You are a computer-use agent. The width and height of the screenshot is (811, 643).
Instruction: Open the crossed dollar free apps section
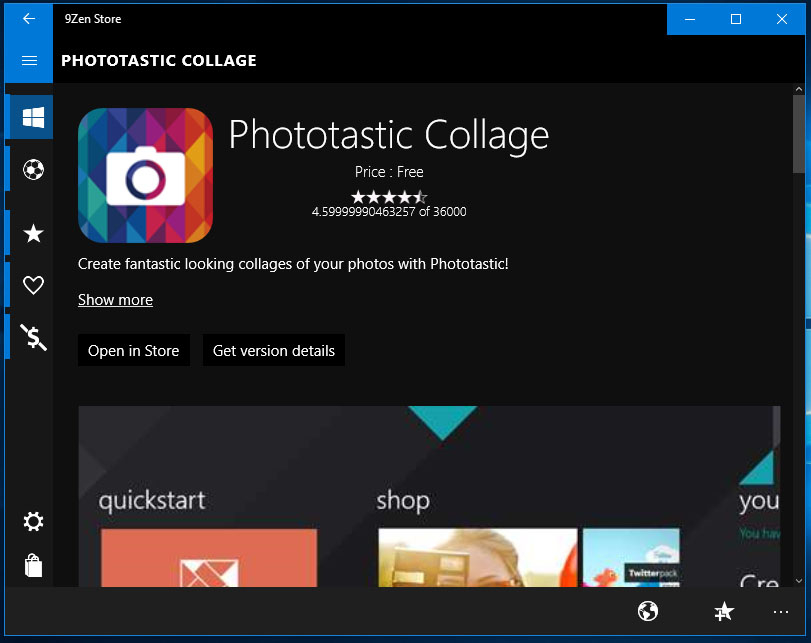coord(34,337)
